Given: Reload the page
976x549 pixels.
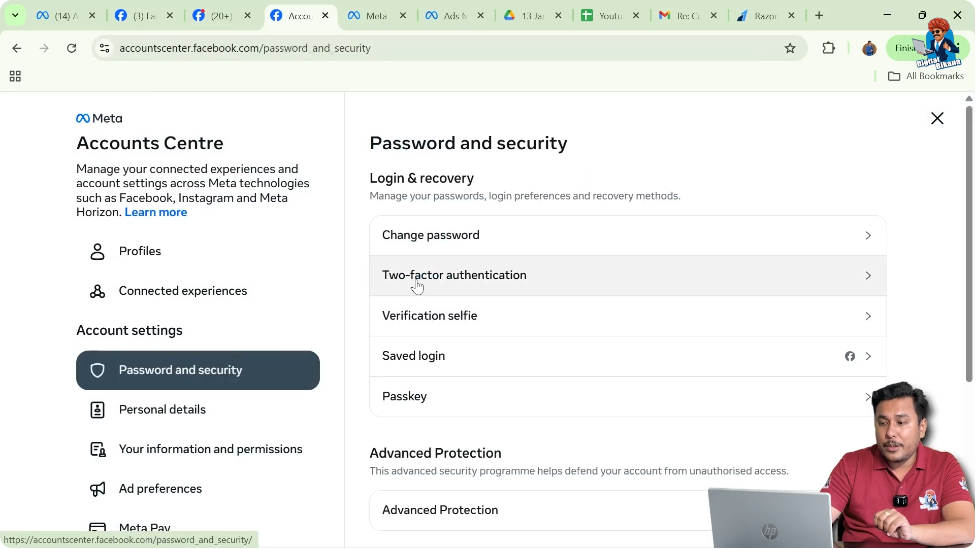Looking at the screenshot, I should (72, 48).
